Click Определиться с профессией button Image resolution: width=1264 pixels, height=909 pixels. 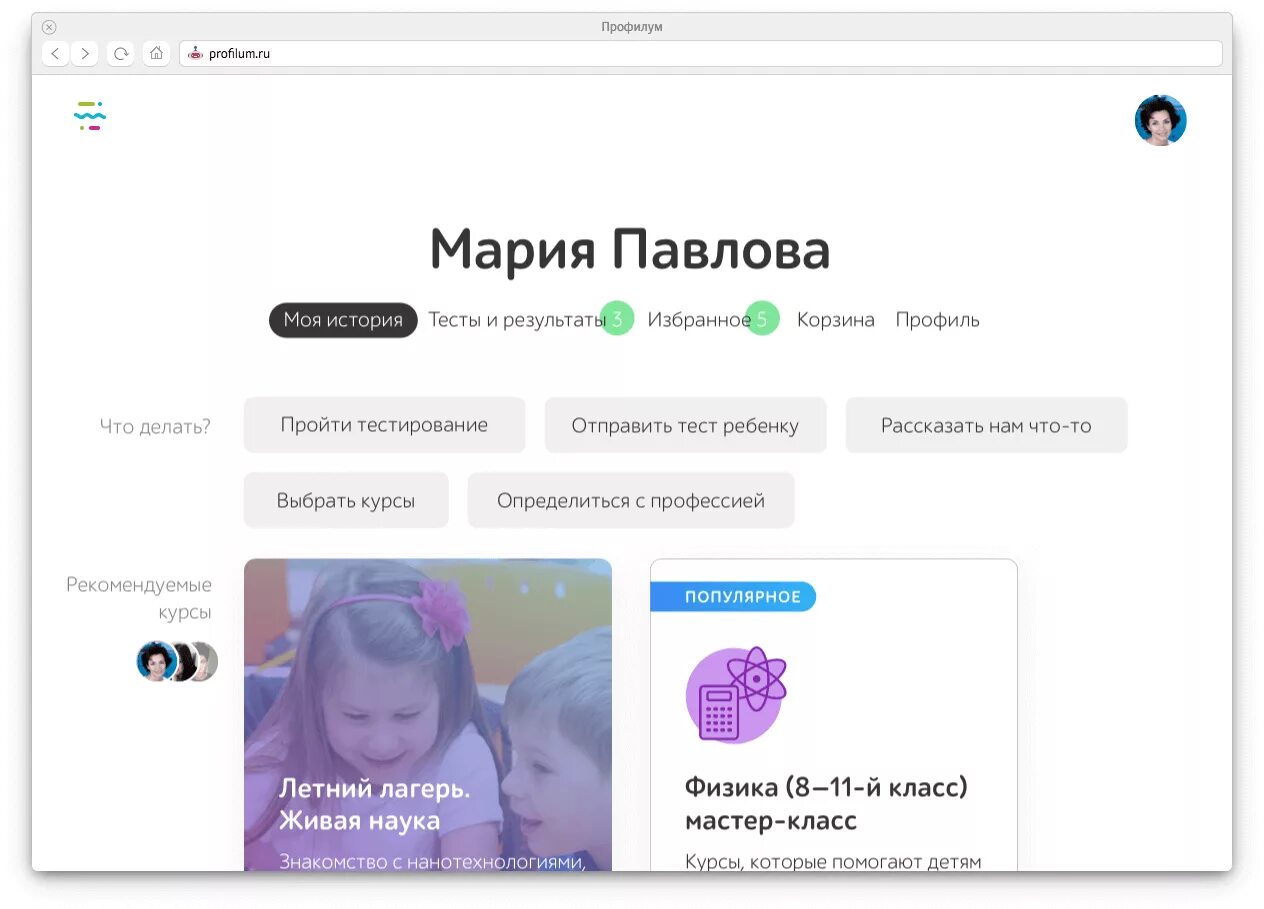point(631,500)
